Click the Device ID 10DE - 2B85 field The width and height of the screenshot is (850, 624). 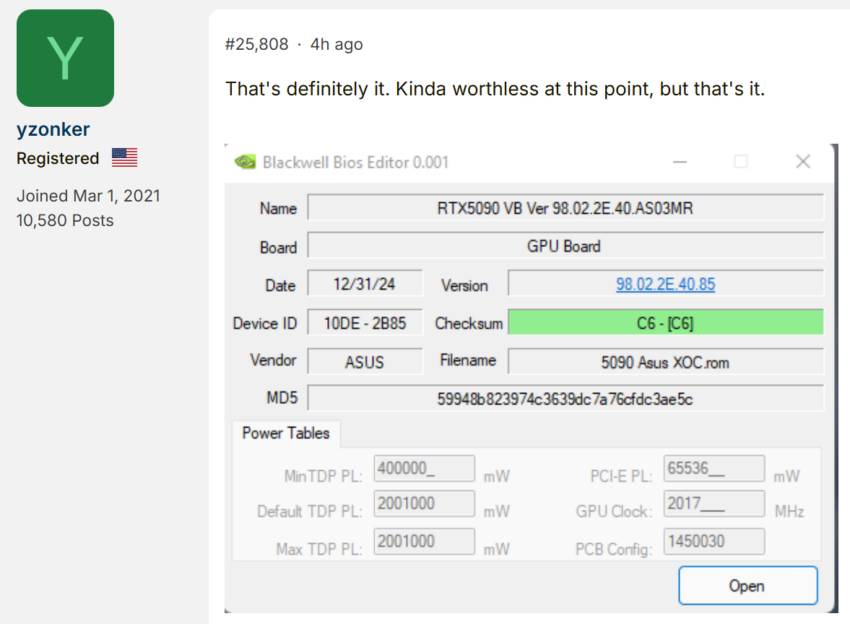pyautogui.click(x=364, y=322)
